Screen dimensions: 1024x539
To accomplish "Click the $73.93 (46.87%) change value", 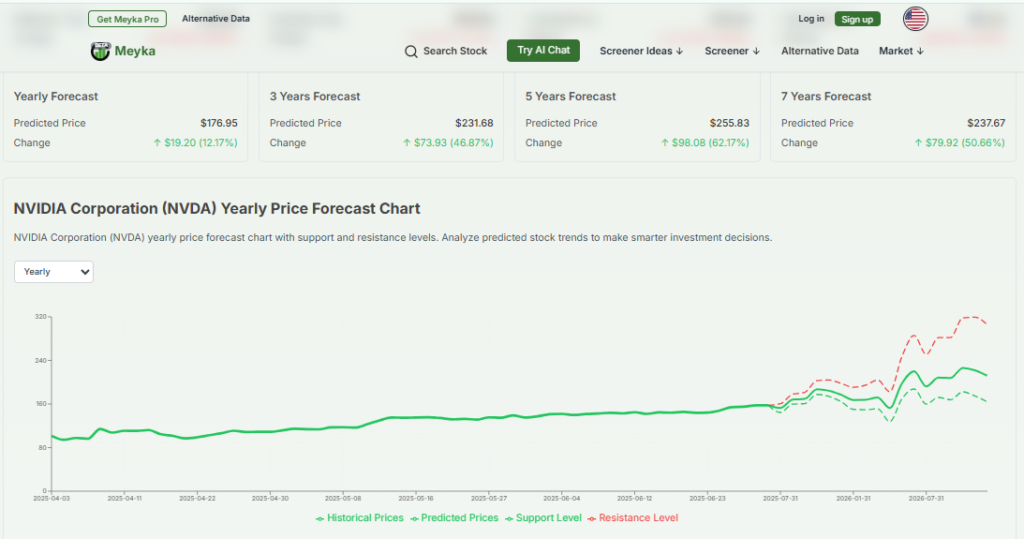I will coord(448,142).
